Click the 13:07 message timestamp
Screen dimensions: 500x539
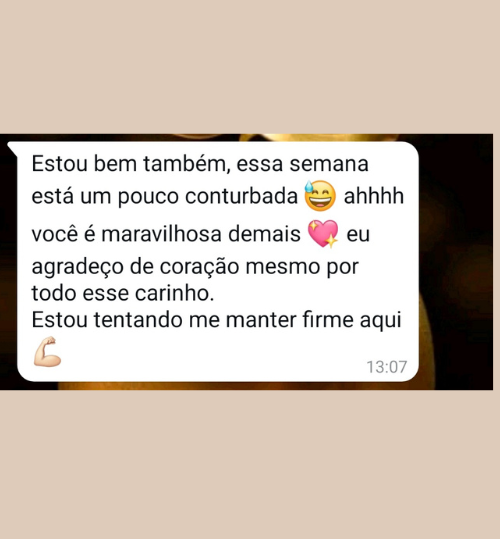click(x=387, y=367)
